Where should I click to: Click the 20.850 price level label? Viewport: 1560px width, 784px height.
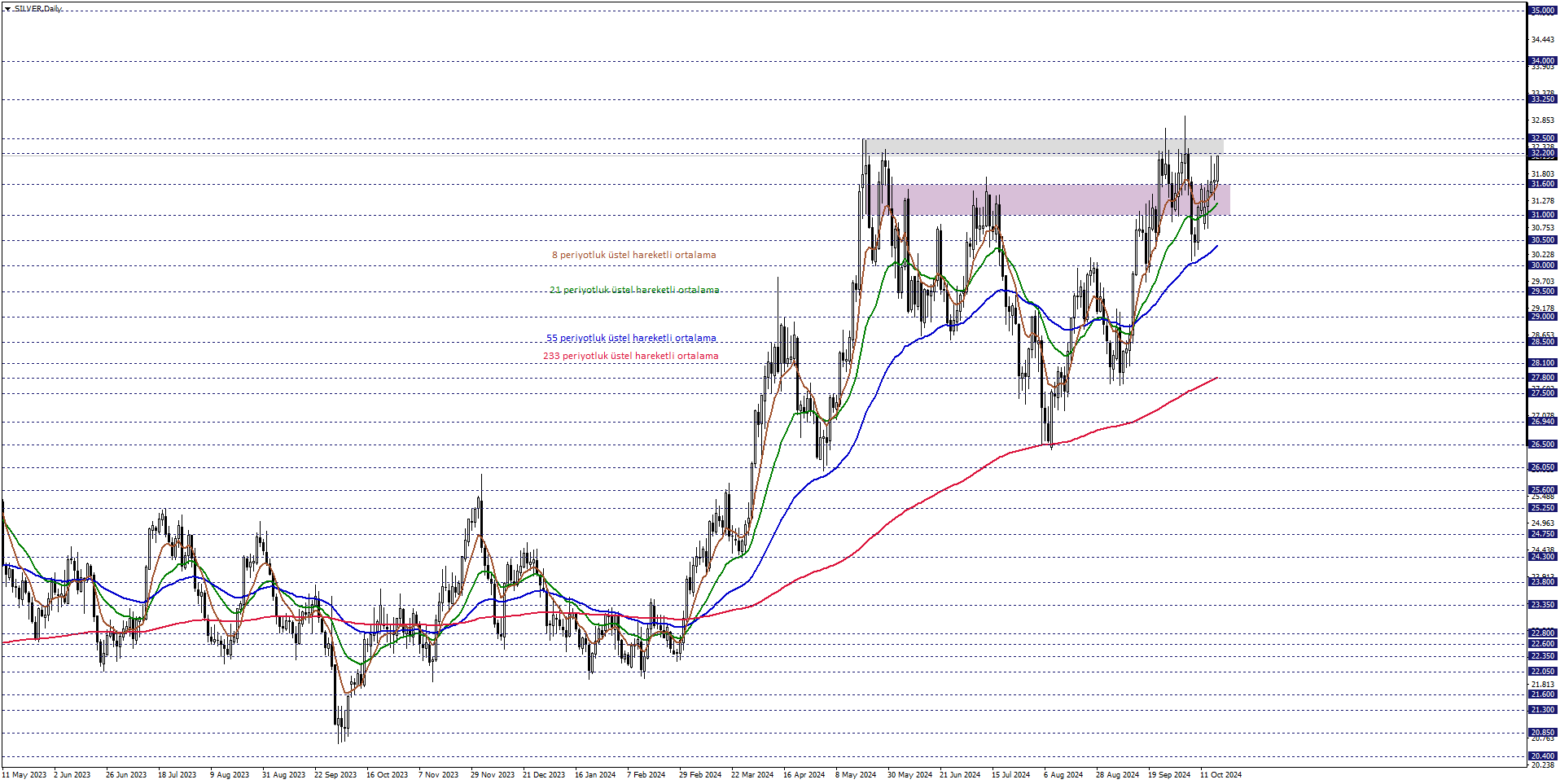click(1543, 733)
